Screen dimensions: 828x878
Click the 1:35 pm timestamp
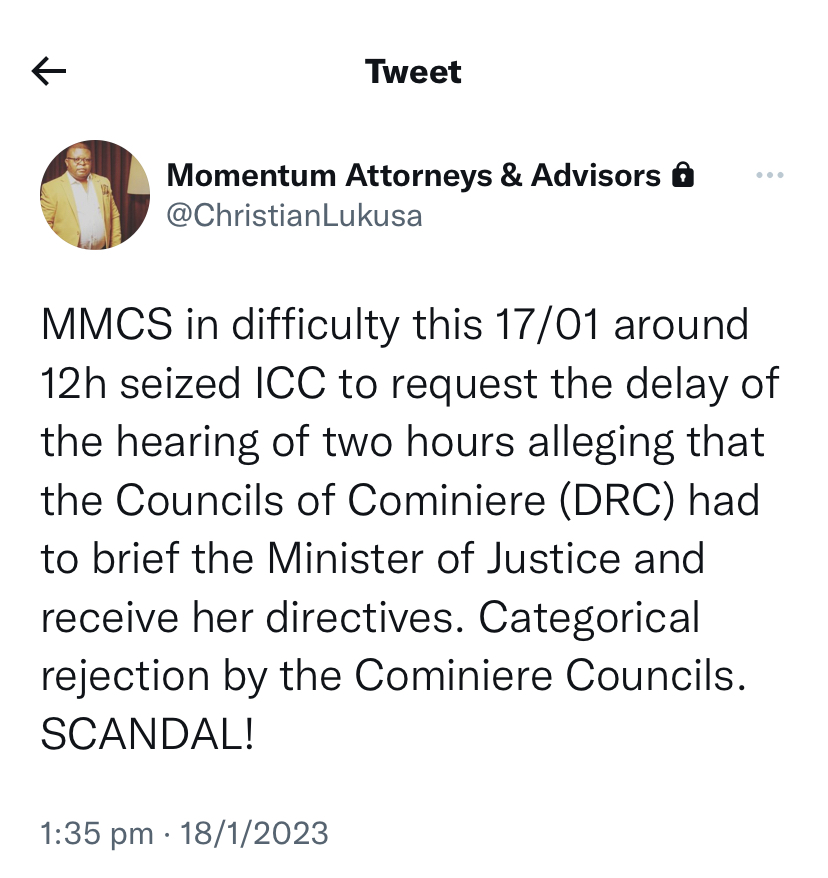coord(97,832)
